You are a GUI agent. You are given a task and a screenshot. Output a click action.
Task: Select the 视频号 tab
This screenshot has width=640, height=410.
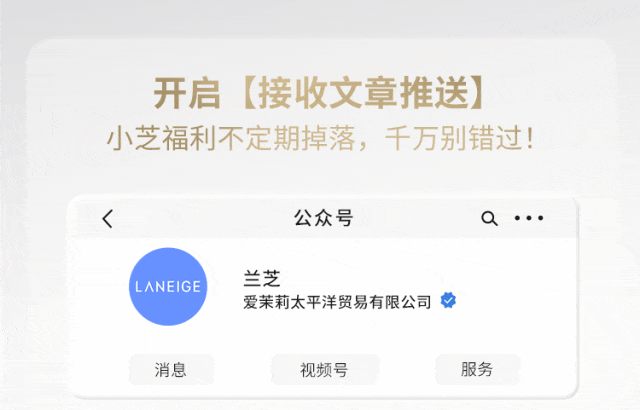click(x=325, y=370)
